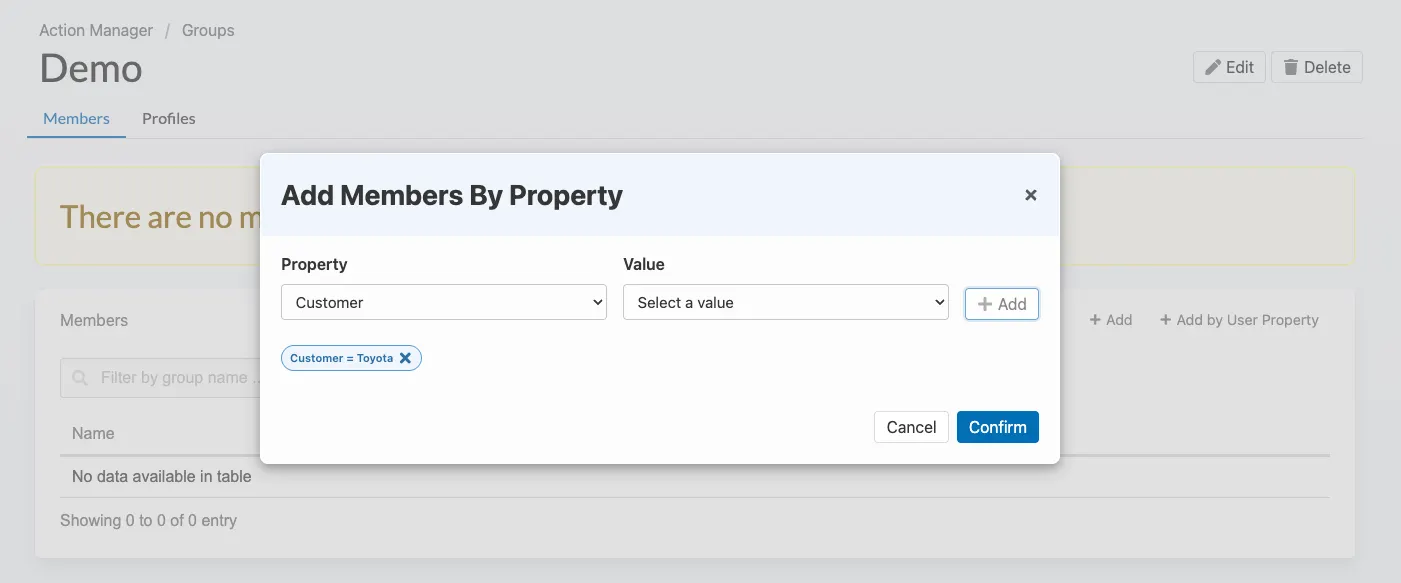Image resolution: width=1401 pixels, height=583 pixels.
Task: Switch to the Profiles tab
Action: [x=169, y=118]
